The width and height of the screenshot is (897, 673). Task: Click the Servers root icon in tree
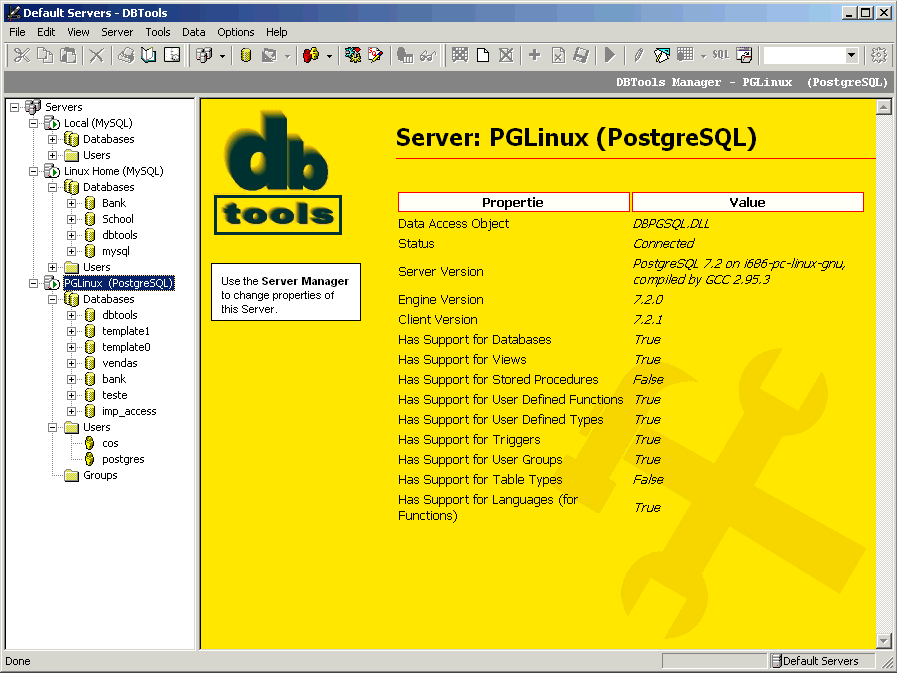[33, 106]
